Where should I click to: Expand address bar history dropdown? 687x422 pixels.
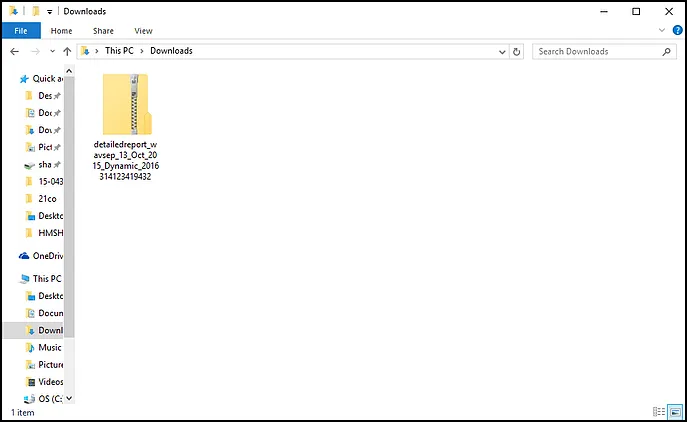[502, 52]
